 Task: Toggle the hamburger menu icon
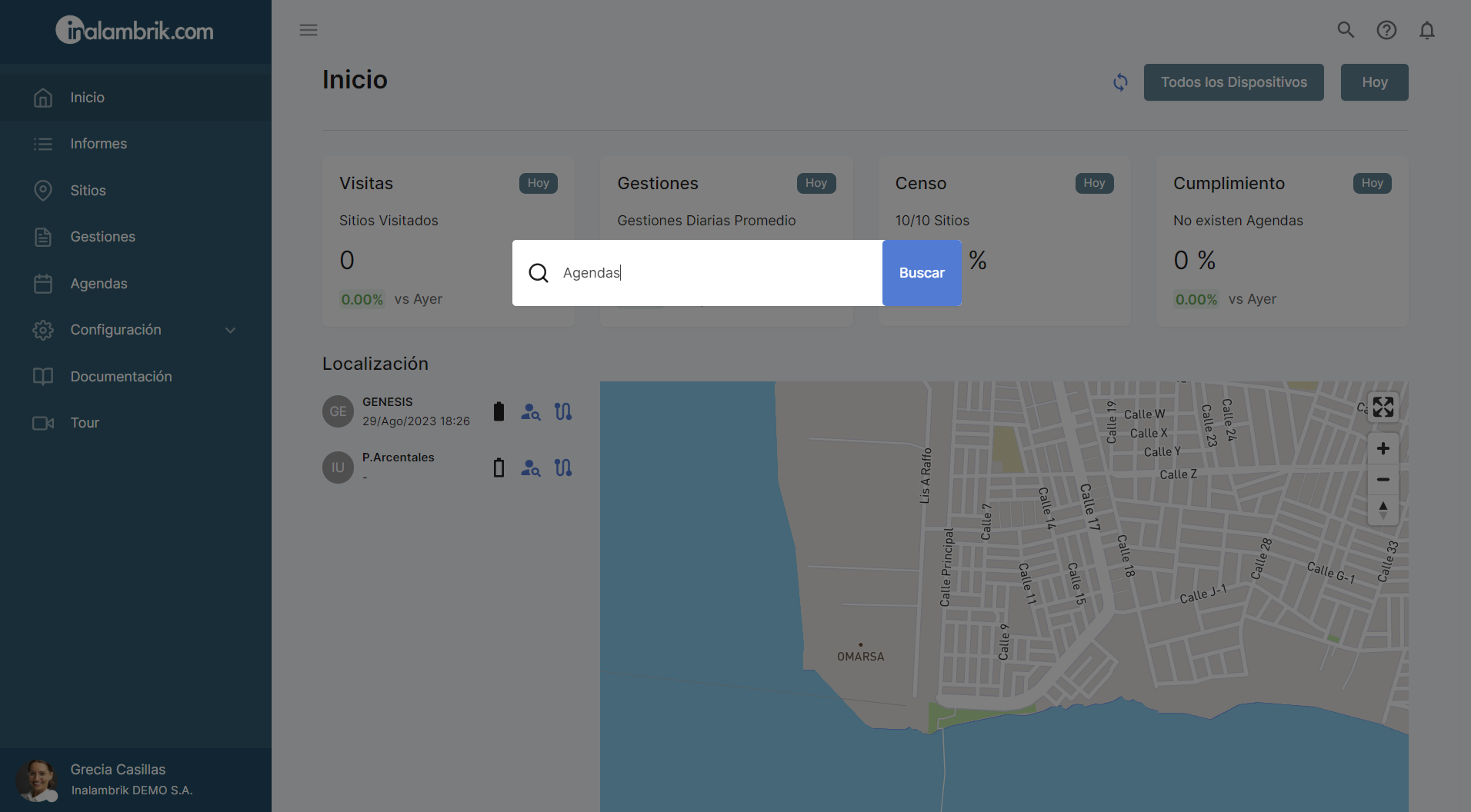(309, 30)
